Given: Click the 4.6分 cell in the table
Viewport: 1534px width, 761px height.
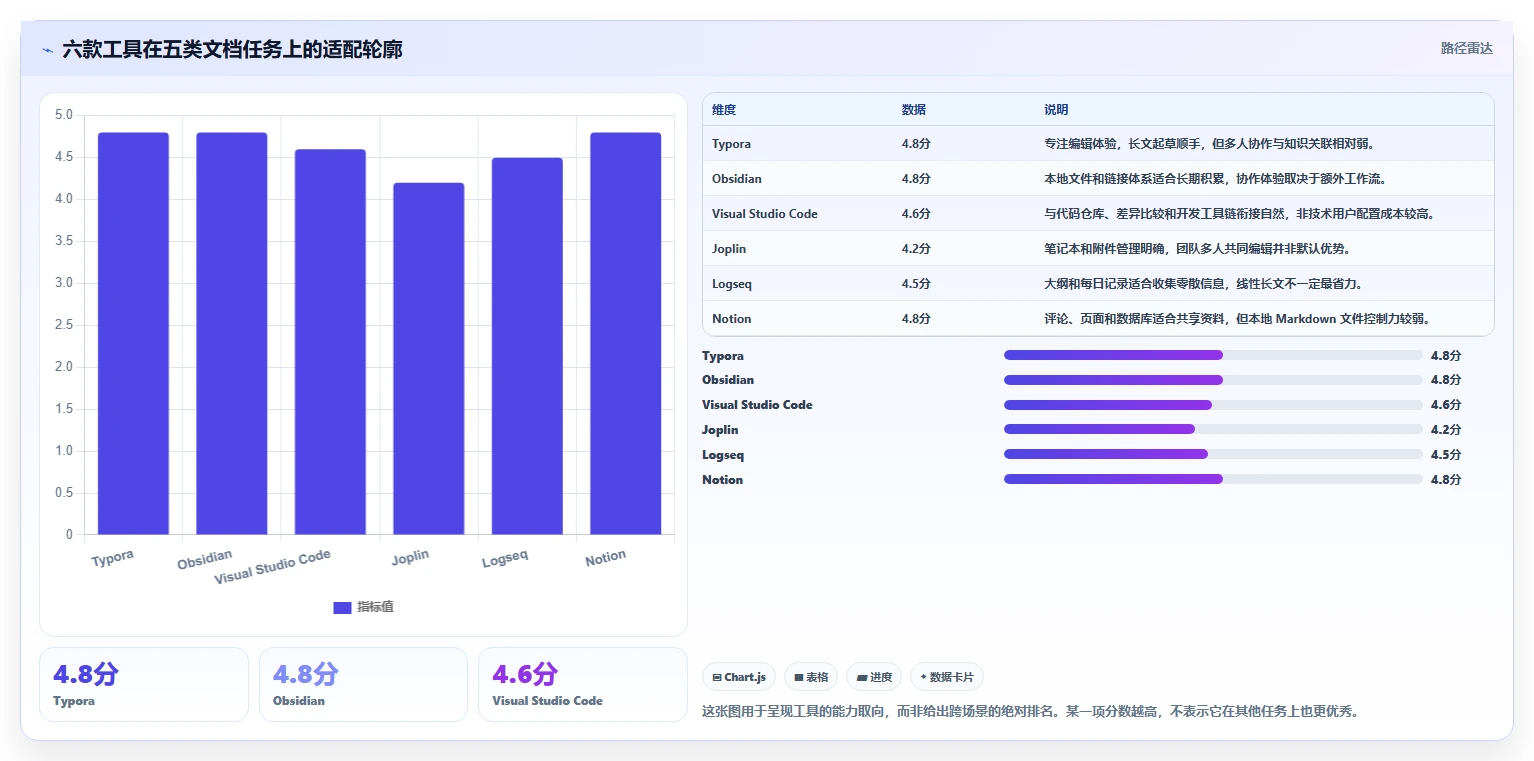Looking at the screenshot, I should click(915, 214).
